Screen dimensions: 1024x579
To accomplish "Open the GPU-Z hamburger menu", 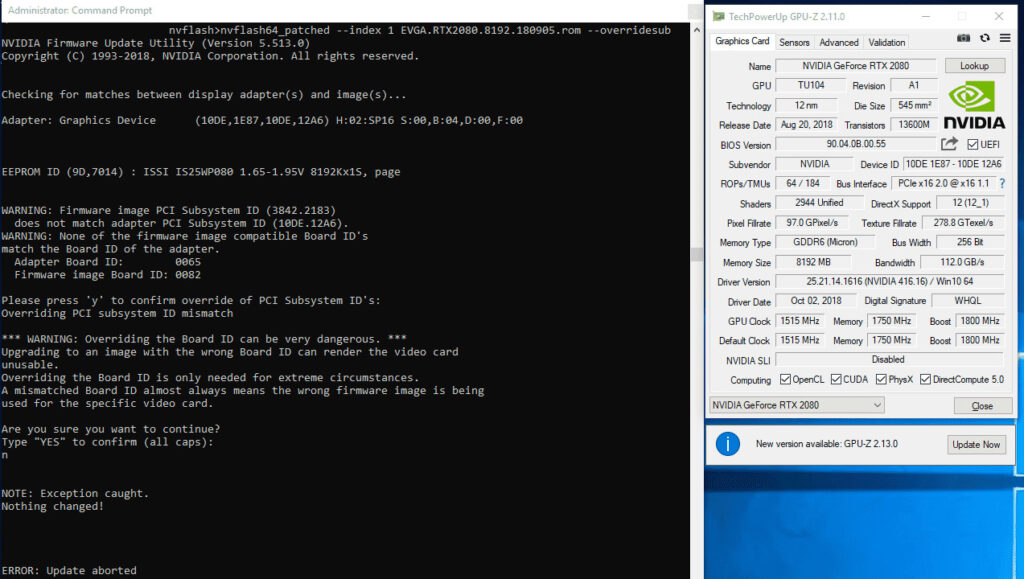I will [x=1004, y=37].
